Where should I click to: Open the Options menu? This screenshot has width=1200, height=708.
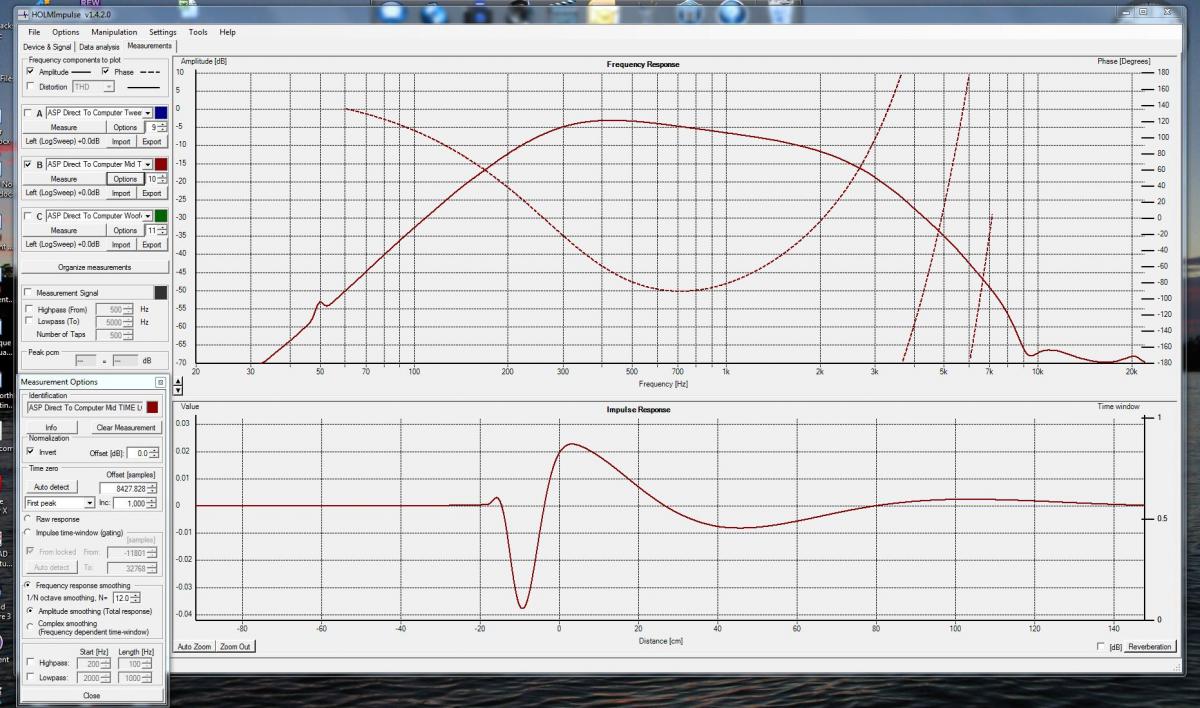[66, 32]
